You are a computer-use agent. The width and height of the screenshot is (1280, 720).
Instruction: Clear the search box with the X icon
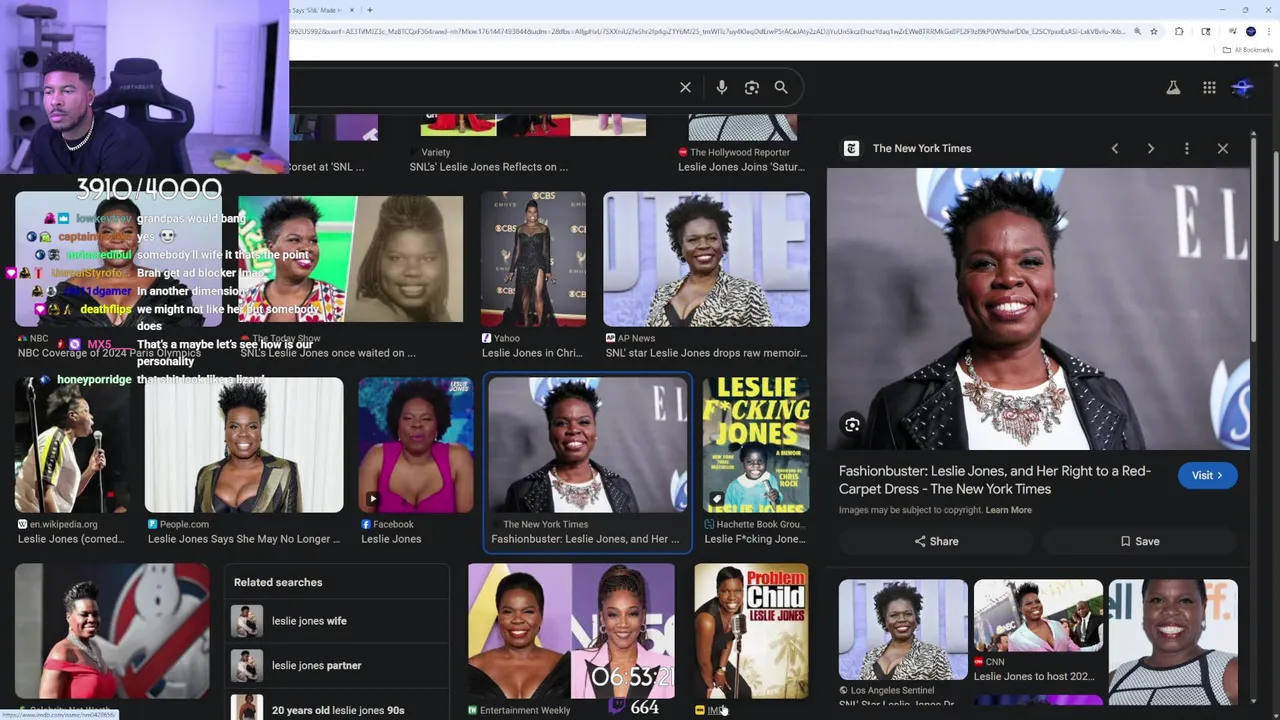(x=685, y=88)
